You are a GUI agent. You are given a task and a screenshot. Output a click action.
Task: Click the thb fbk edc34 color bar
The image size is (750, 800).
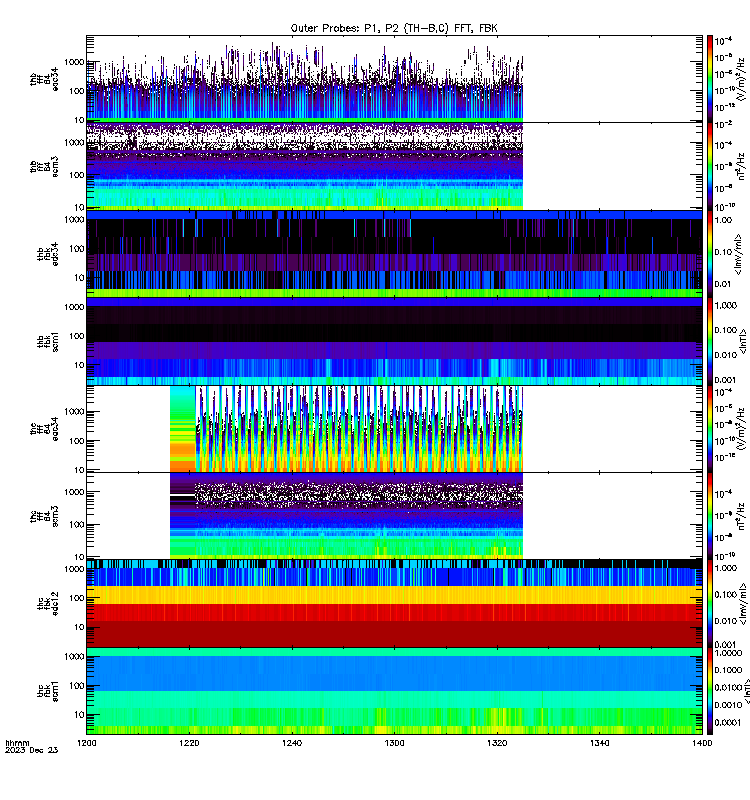(x=710, y=254)
